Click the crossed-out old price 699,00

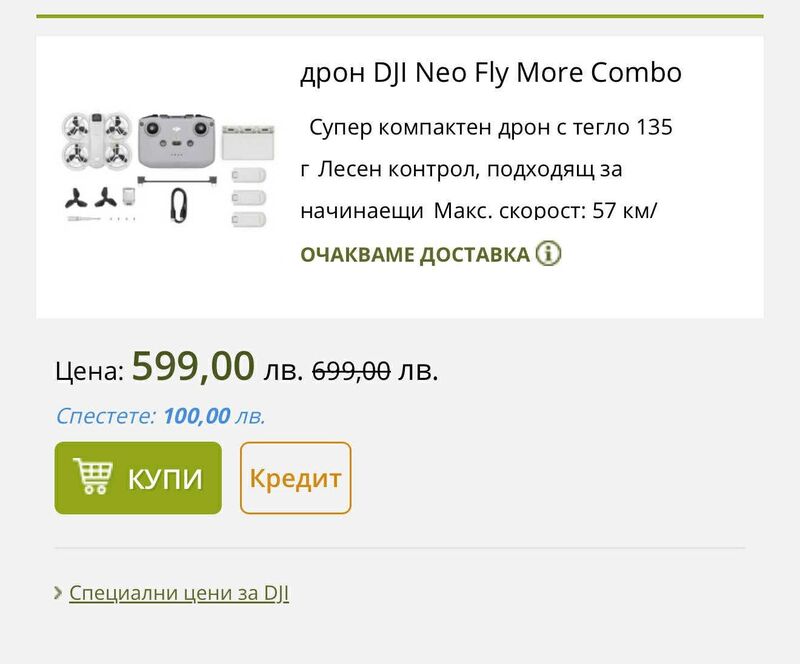351,371
